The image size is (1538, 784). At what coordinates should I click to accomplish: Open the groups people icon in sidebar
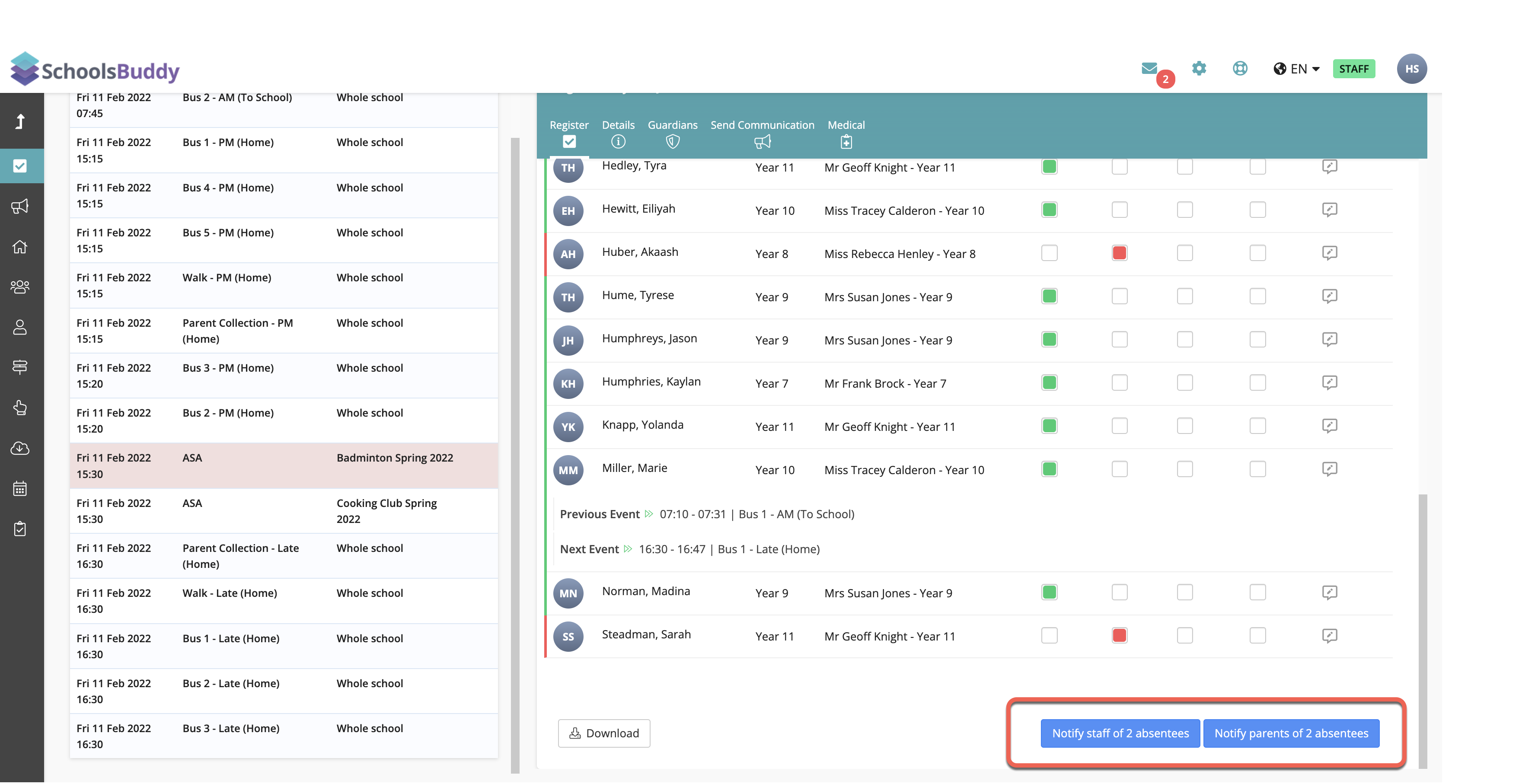[20, 287]
